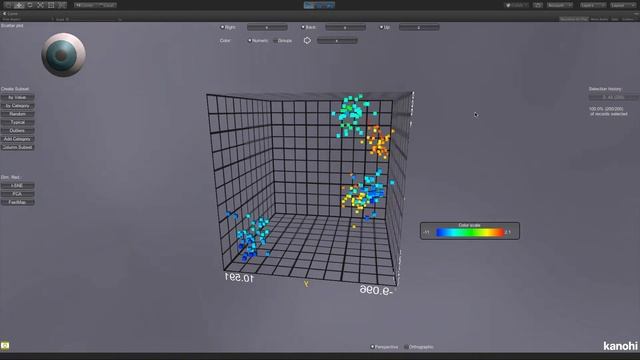
Task: Open the Selection History dropdown
Action: click(x=613, y=97)
